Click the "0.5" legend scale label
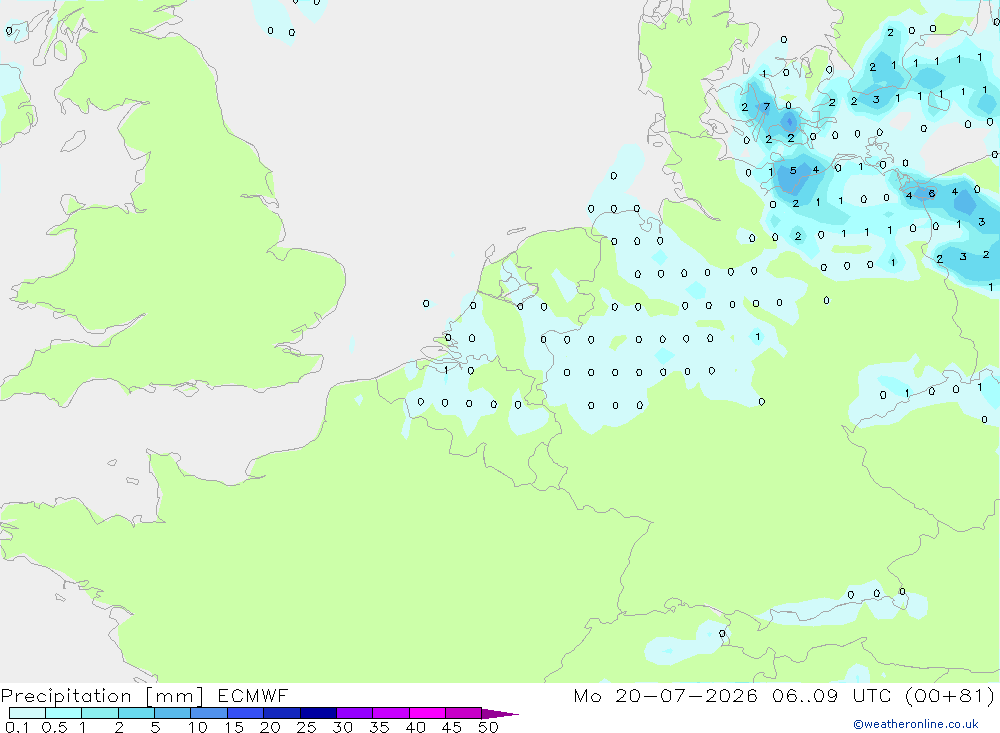Screen dimensions: 1000x733 click(54, 727)
